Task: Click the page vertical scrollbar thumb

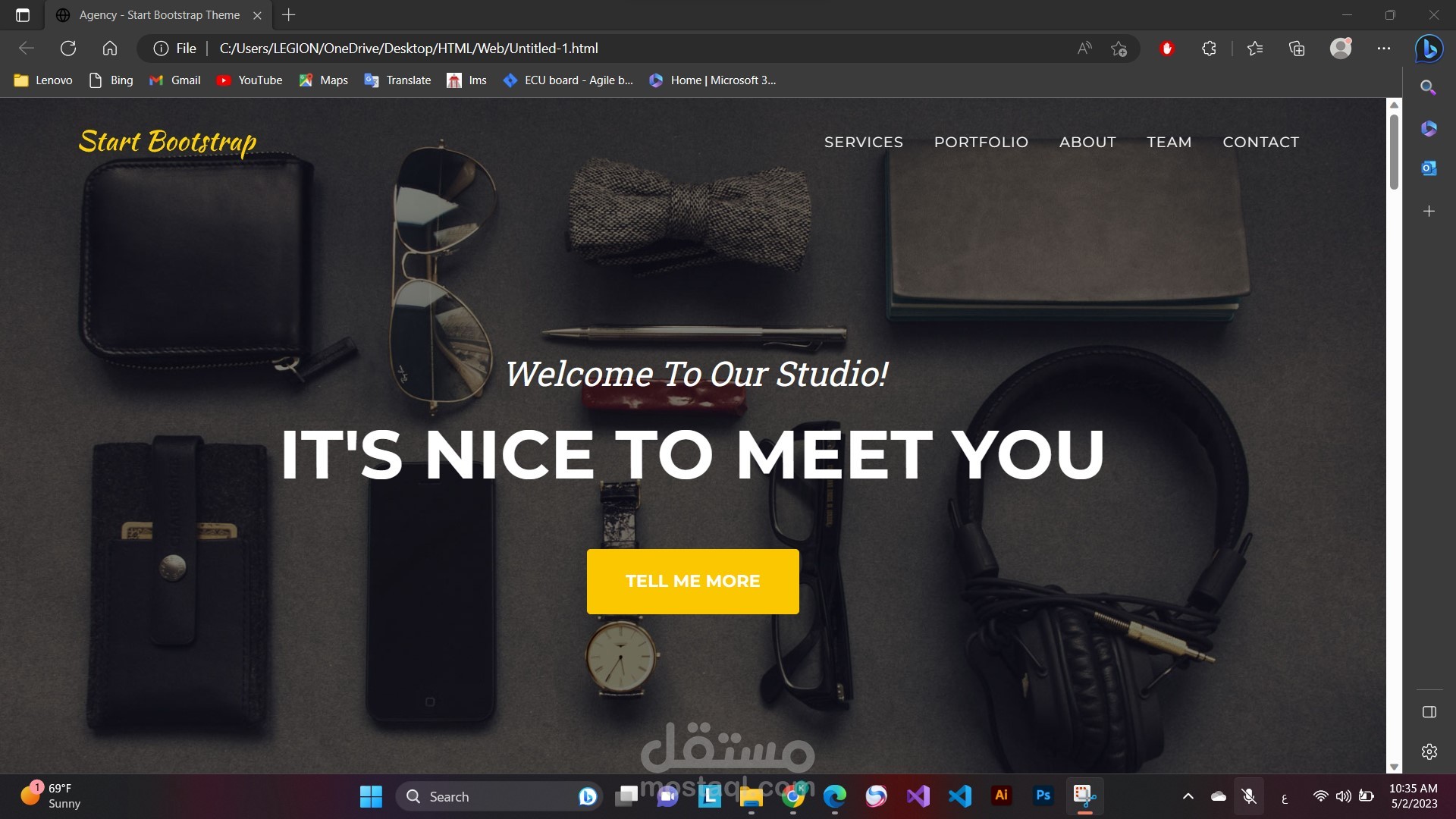Action: tap(1394, 152)
